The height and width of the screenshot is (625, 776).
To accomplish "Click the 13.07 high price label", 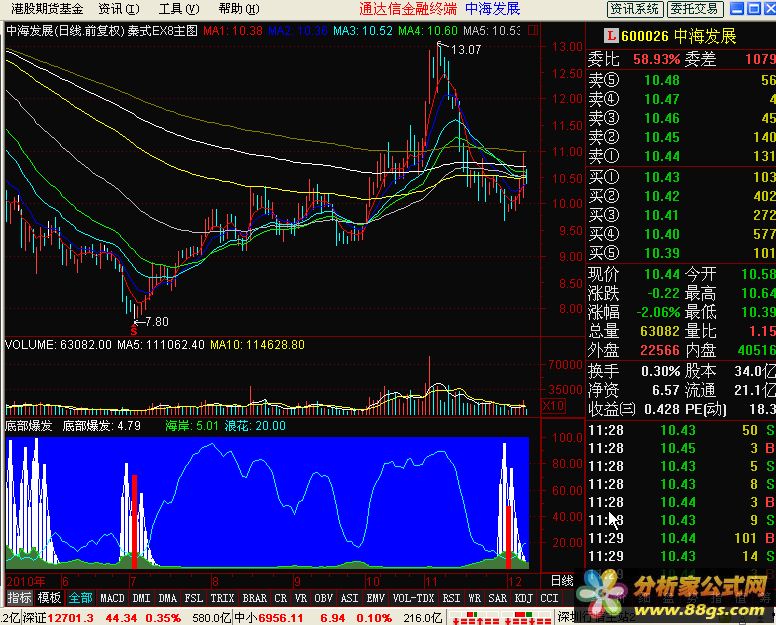I will click(x=466, y=49).
